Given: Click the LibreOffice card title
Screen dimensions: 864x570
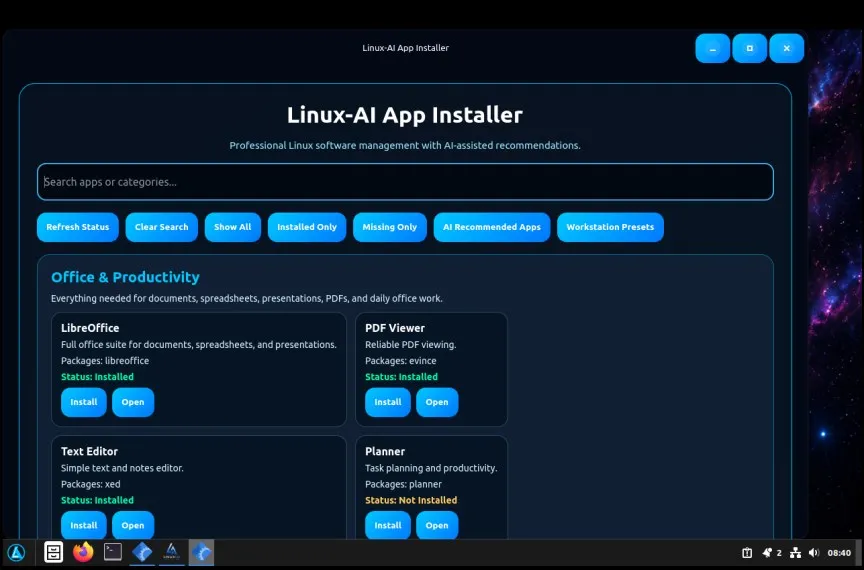Looking at the screenshot, I should [x=90, y=328].
